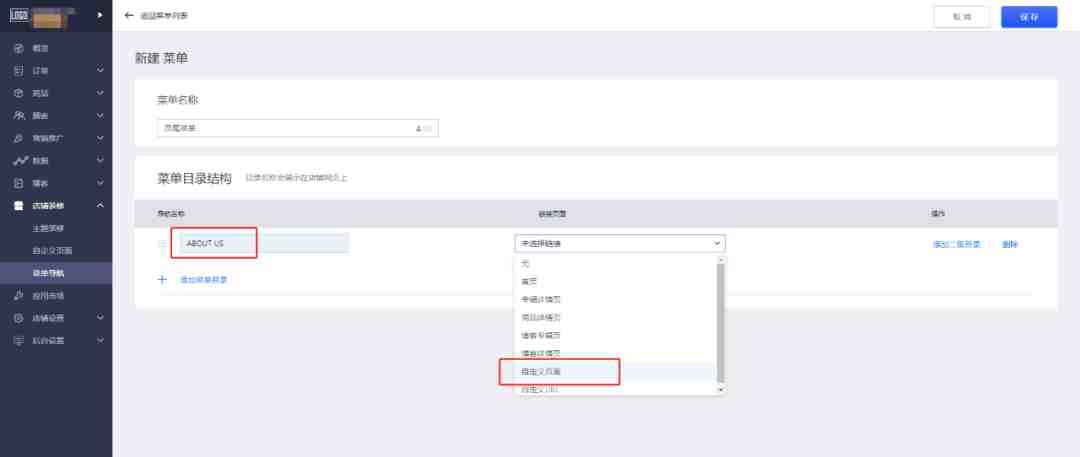Click the 删除 delete link for ABOUT US

coord(1010,244)
